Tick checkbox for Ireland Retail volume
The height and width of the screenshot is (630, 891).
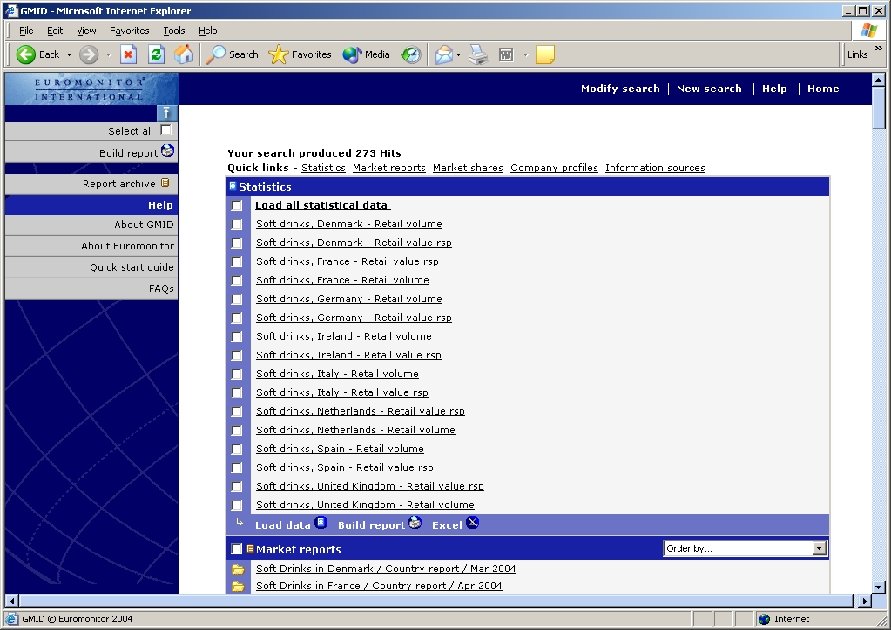click(x=237, y=337)
